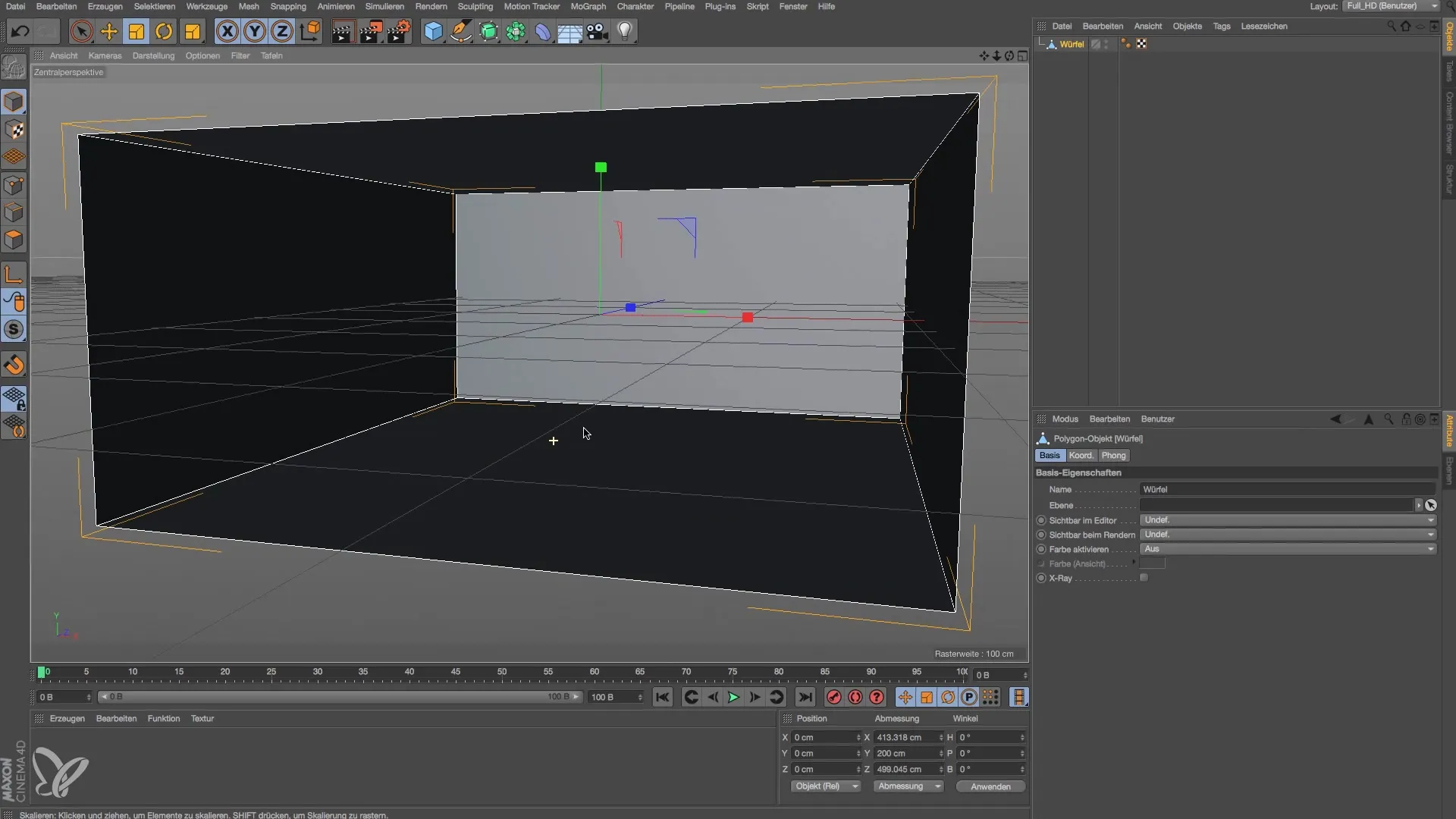Add a light object
This screenshot has height=819, width=1456.
click(x=625, y=31)
